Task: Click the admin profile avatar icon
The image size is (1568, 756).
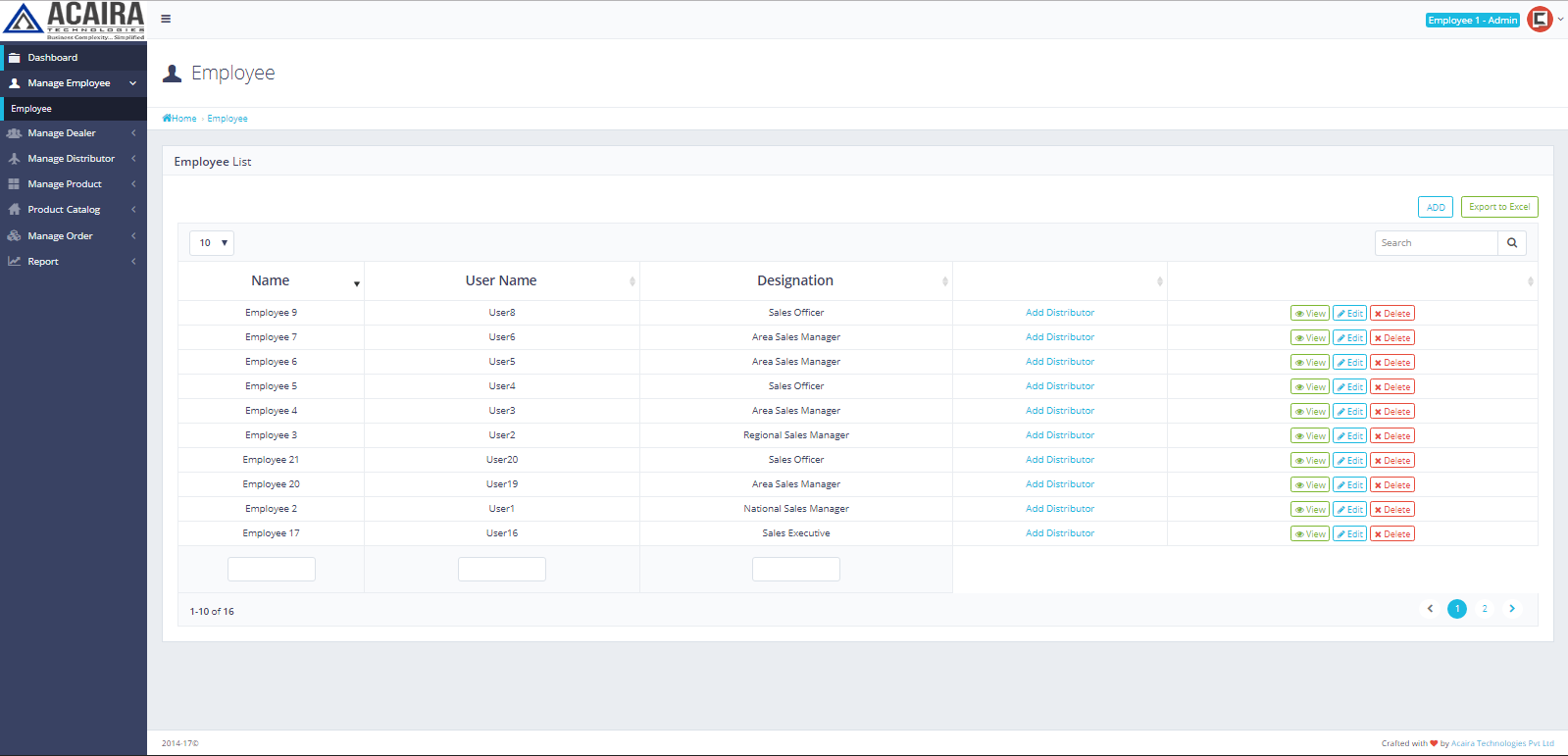Action: [1540, 20]
